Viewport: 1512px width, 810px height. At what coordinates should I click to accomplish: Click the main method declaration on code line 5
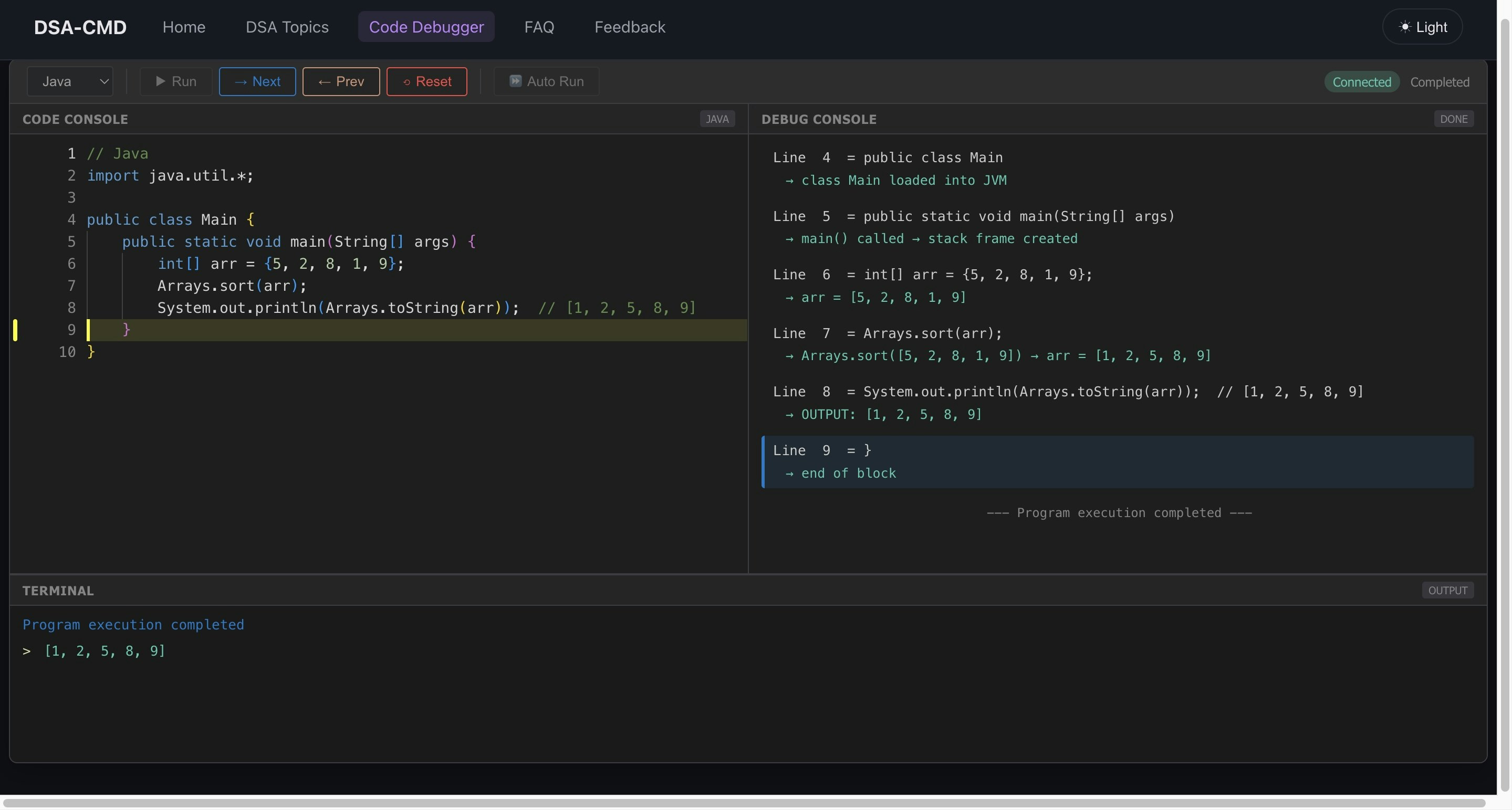coord(299,241)
